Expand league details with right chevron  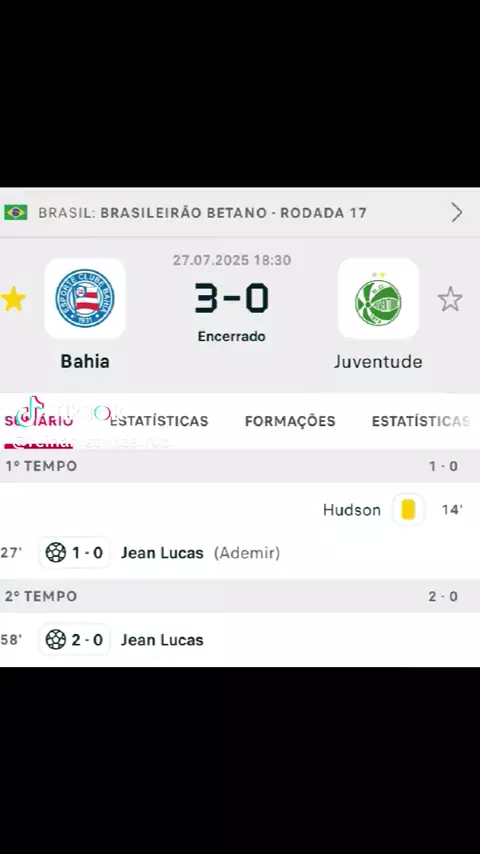457,212
